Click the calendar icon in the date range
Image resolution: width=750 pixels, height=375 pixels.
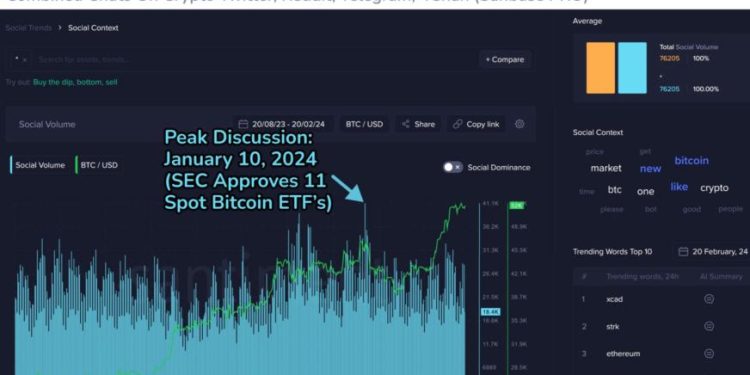[x=243, y=124]
